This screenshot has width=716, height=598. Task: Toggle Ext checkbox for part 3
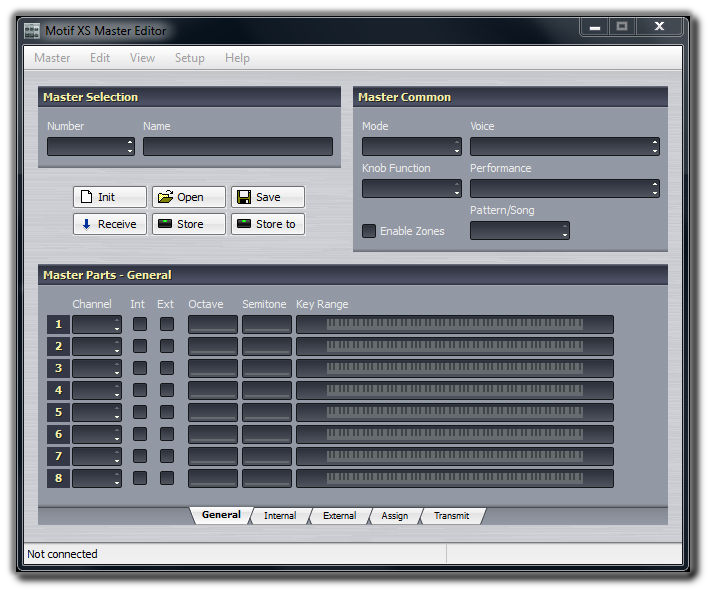point(167,368)
